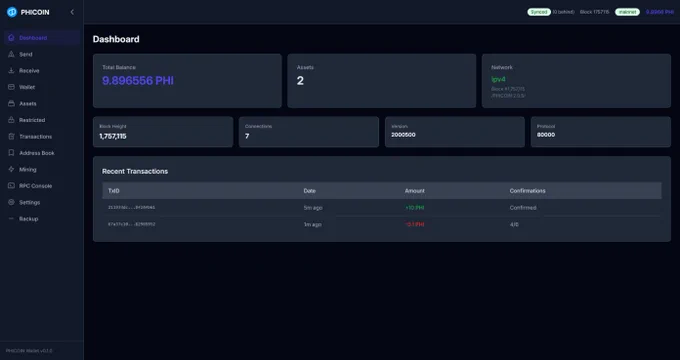The height and width of the screenshot is (360, 680).
Task: Click the Protocol value 80000
Action: click(x=546, y=135)
